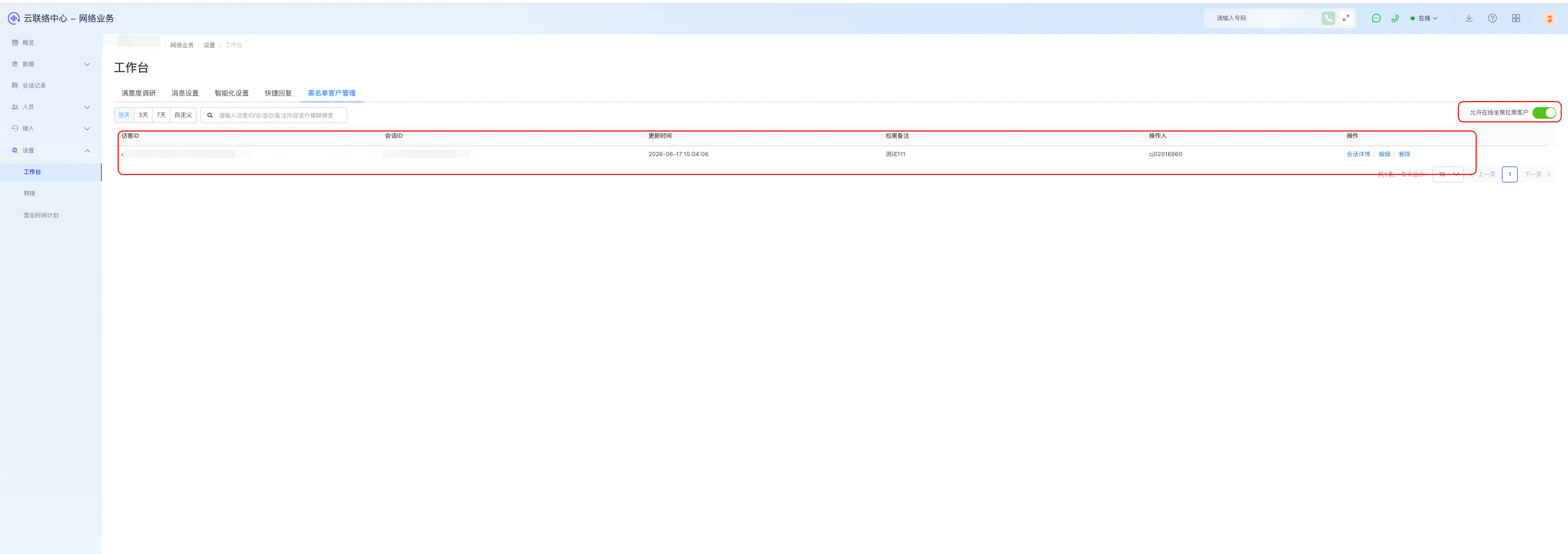1568x554 pixels.
Task: Click the 2026-06-17 15:04:06 timestamp cell
Action: coord(679,154)
